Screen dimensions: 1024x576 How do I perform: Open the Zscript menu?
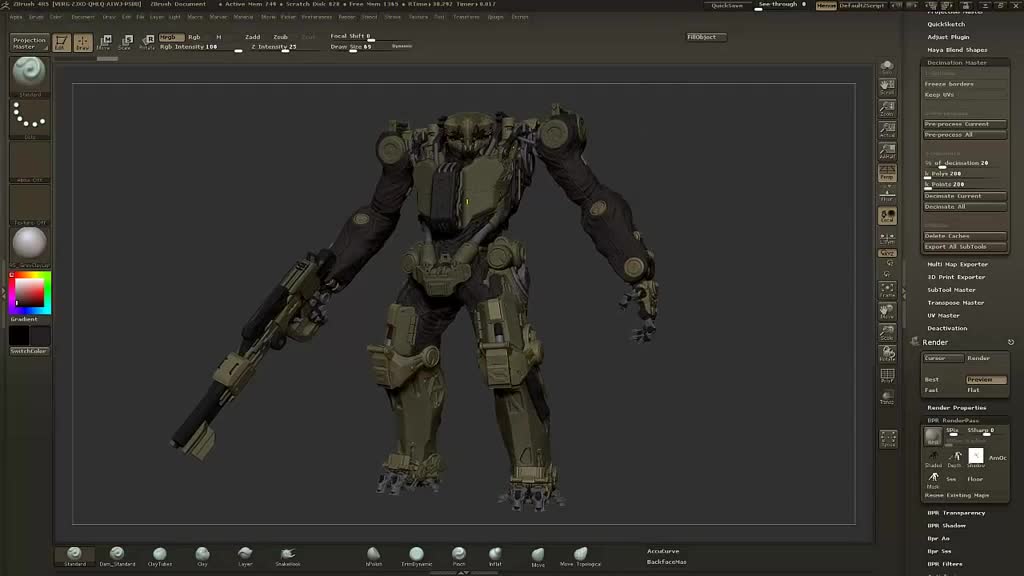520,17
